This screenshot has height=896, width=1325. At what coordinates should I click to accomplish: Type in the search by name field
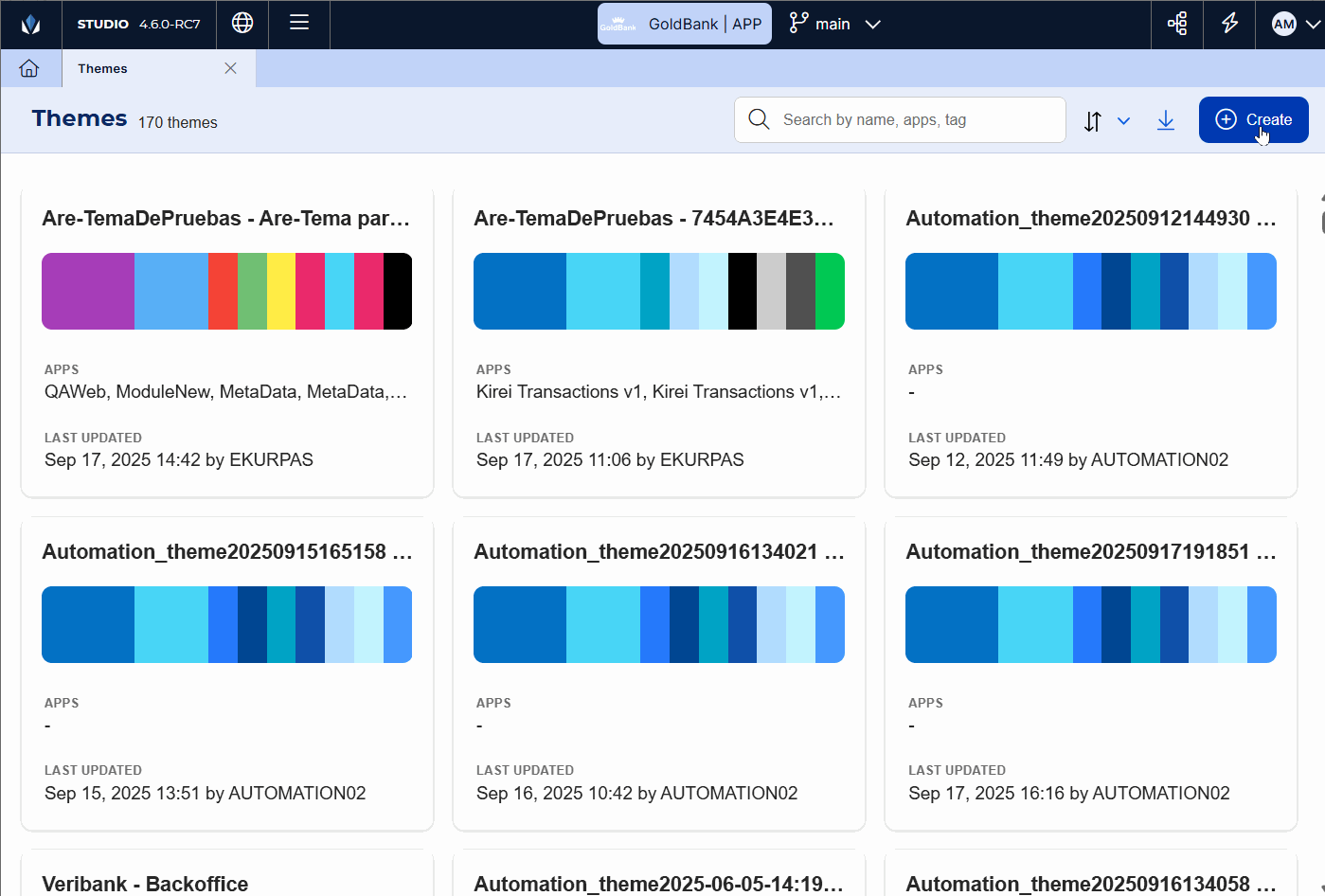click(x=900, y=119)
